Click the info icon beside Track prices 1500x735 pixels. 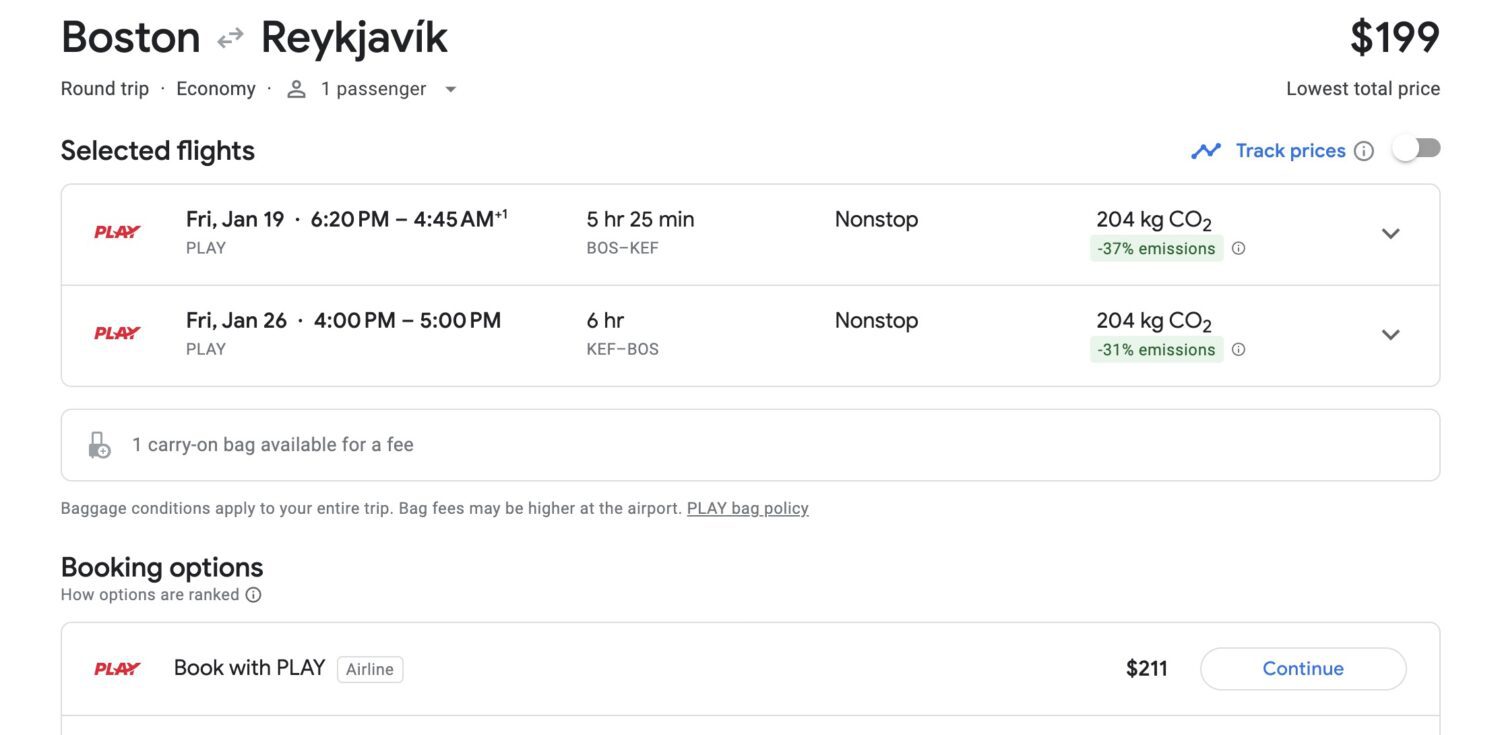tap(1364, 151)
